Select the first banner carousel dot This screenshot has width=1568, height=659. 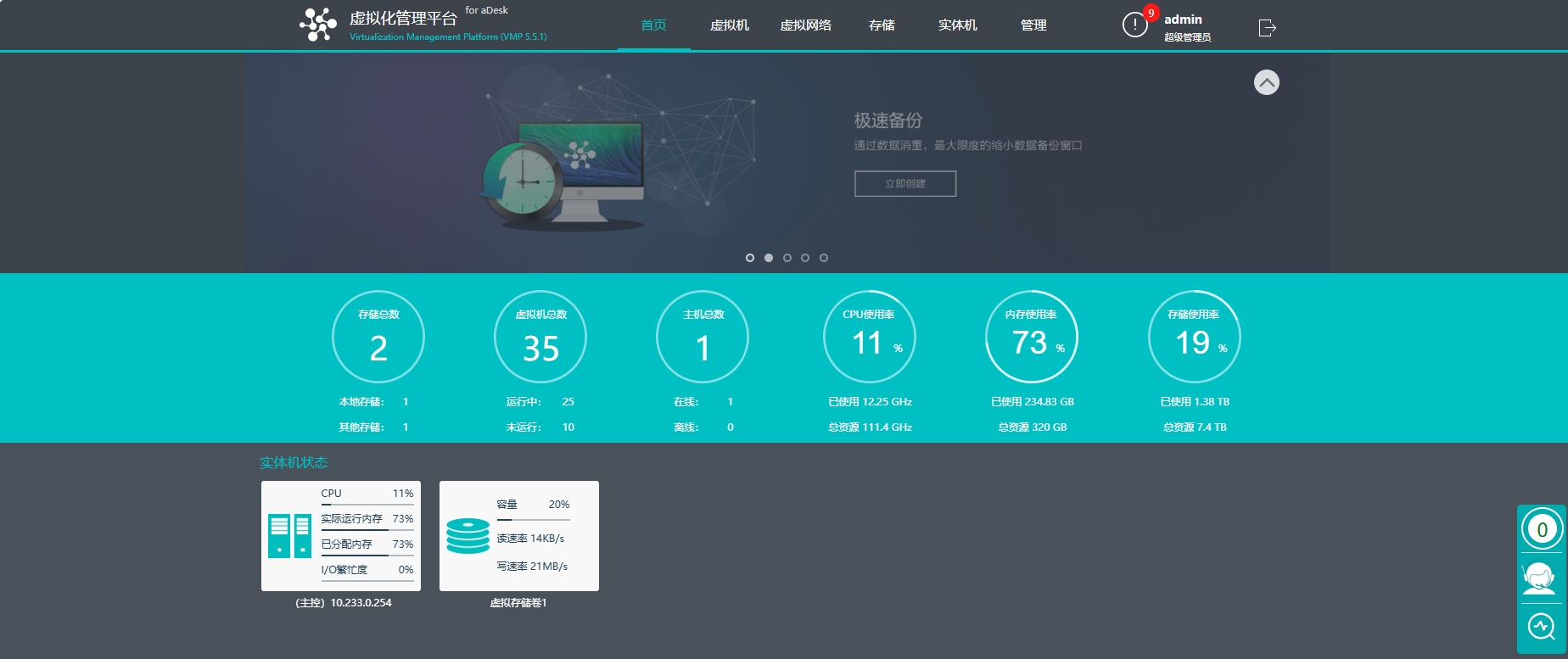coord(750,258)
